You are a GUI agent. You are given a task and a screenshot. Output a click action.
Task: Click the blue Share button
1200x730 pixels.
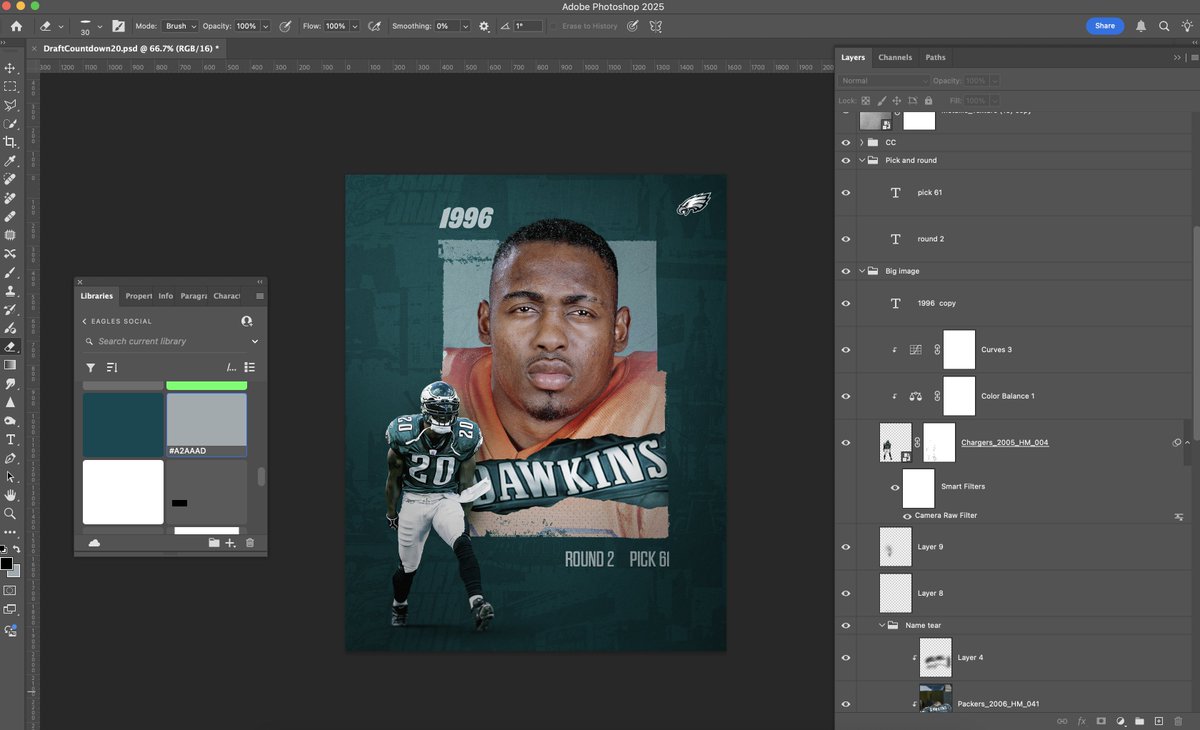coord(1104,26)
